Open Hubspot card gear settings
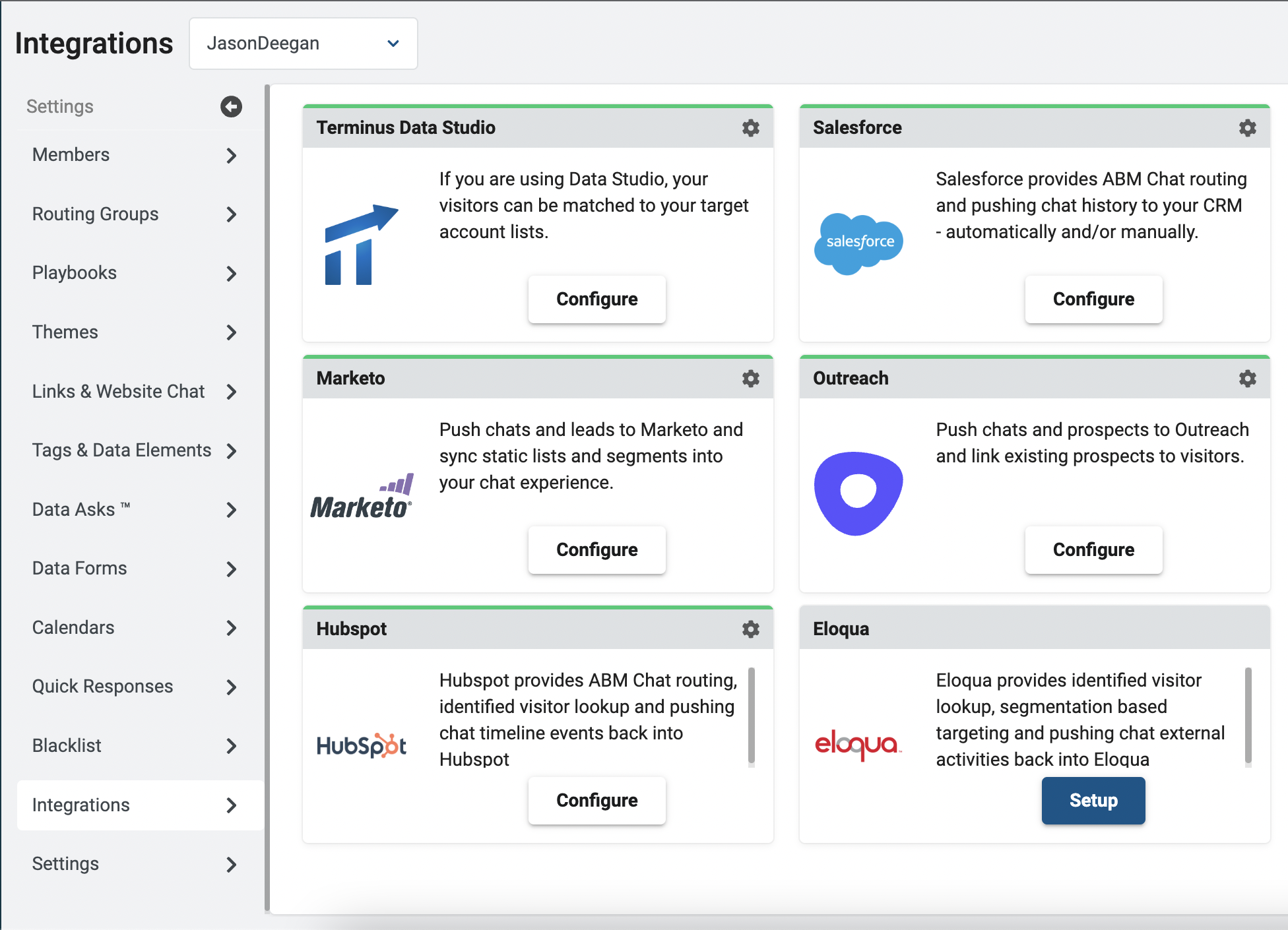The width and height of the screenshot is (1288, 930). [x=750, y=629]
